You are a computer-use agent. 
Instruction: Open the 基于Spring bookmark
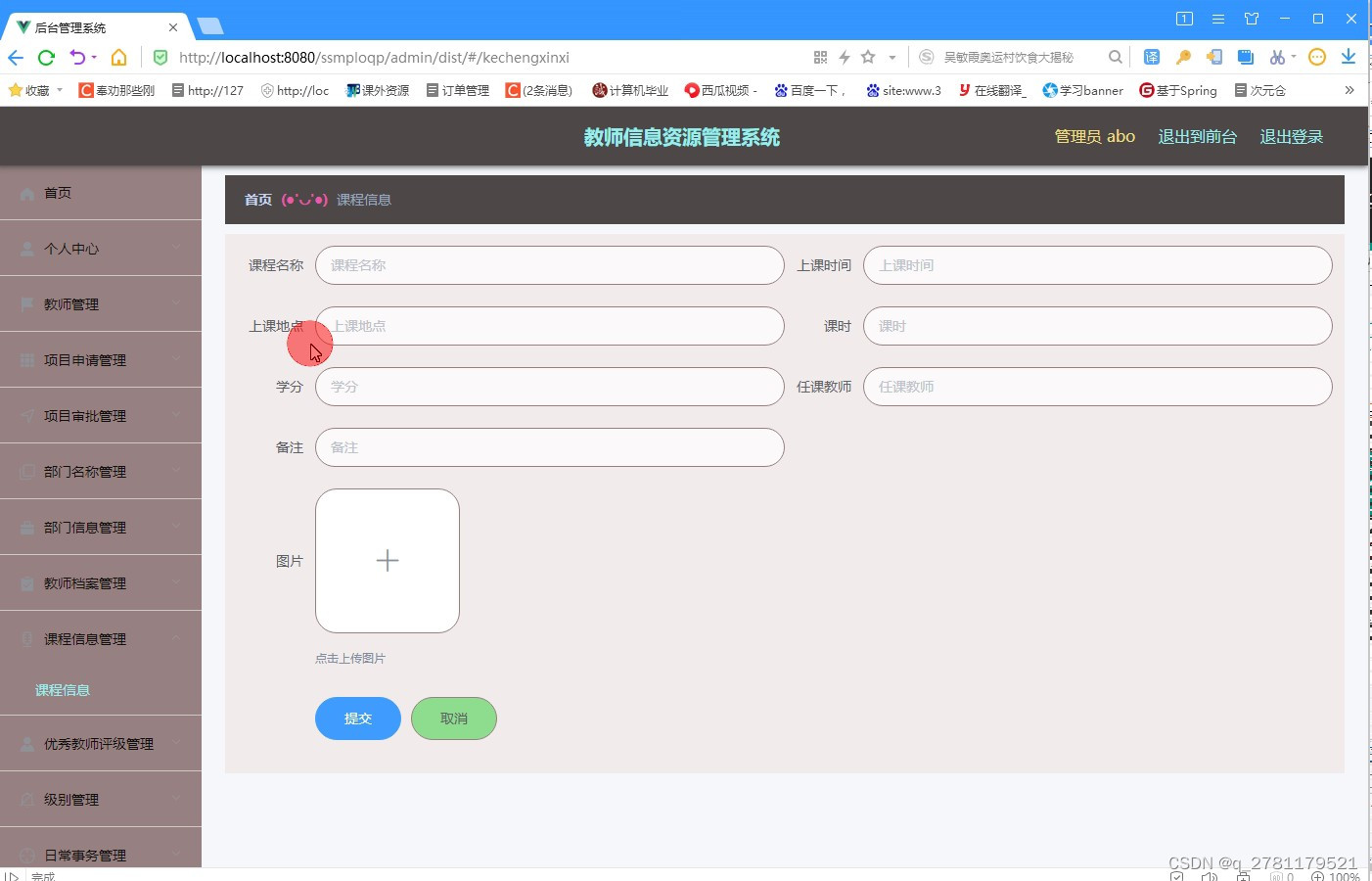pos(1178,90)
